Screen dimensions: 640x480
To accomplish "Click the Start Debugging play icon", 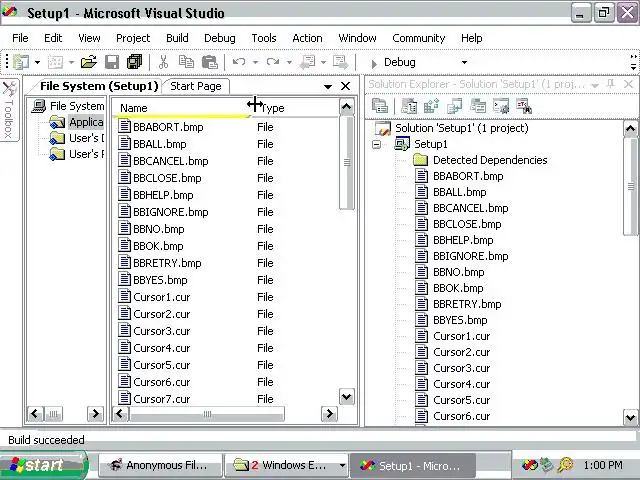I will pos(374,63).
